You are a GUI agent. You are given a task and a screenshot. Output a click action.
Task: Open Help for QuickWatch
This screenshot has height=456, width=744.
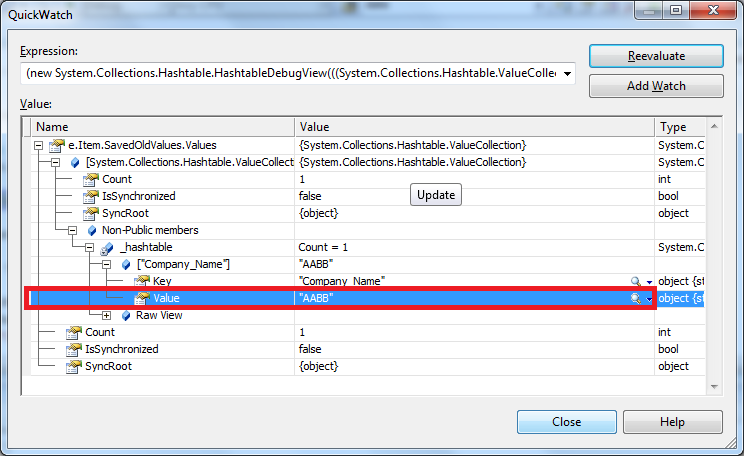point(672,422)
